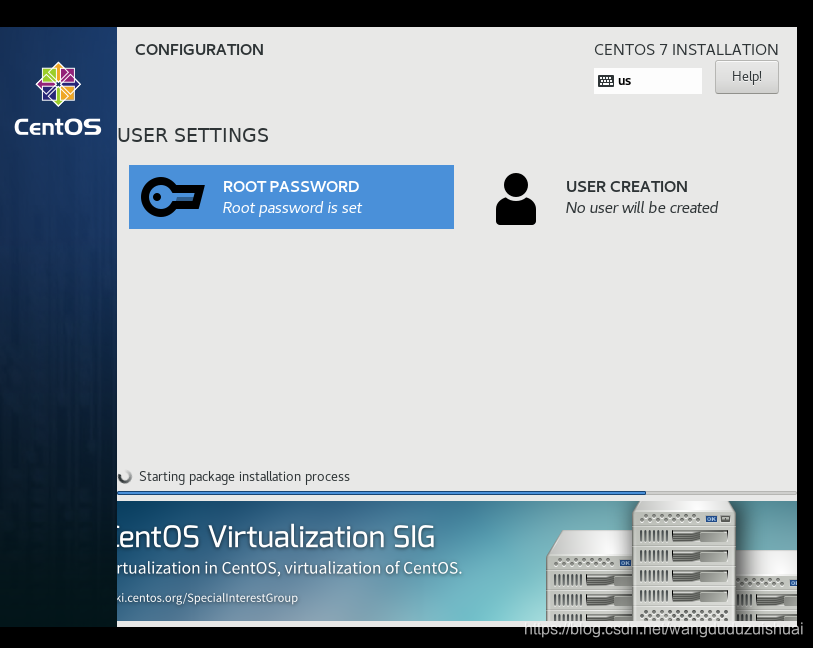Image resolution: width=813 pixels, height=648 pixels.
Task: Click the CONFIGURATION heading
Action: coord(199,50)
